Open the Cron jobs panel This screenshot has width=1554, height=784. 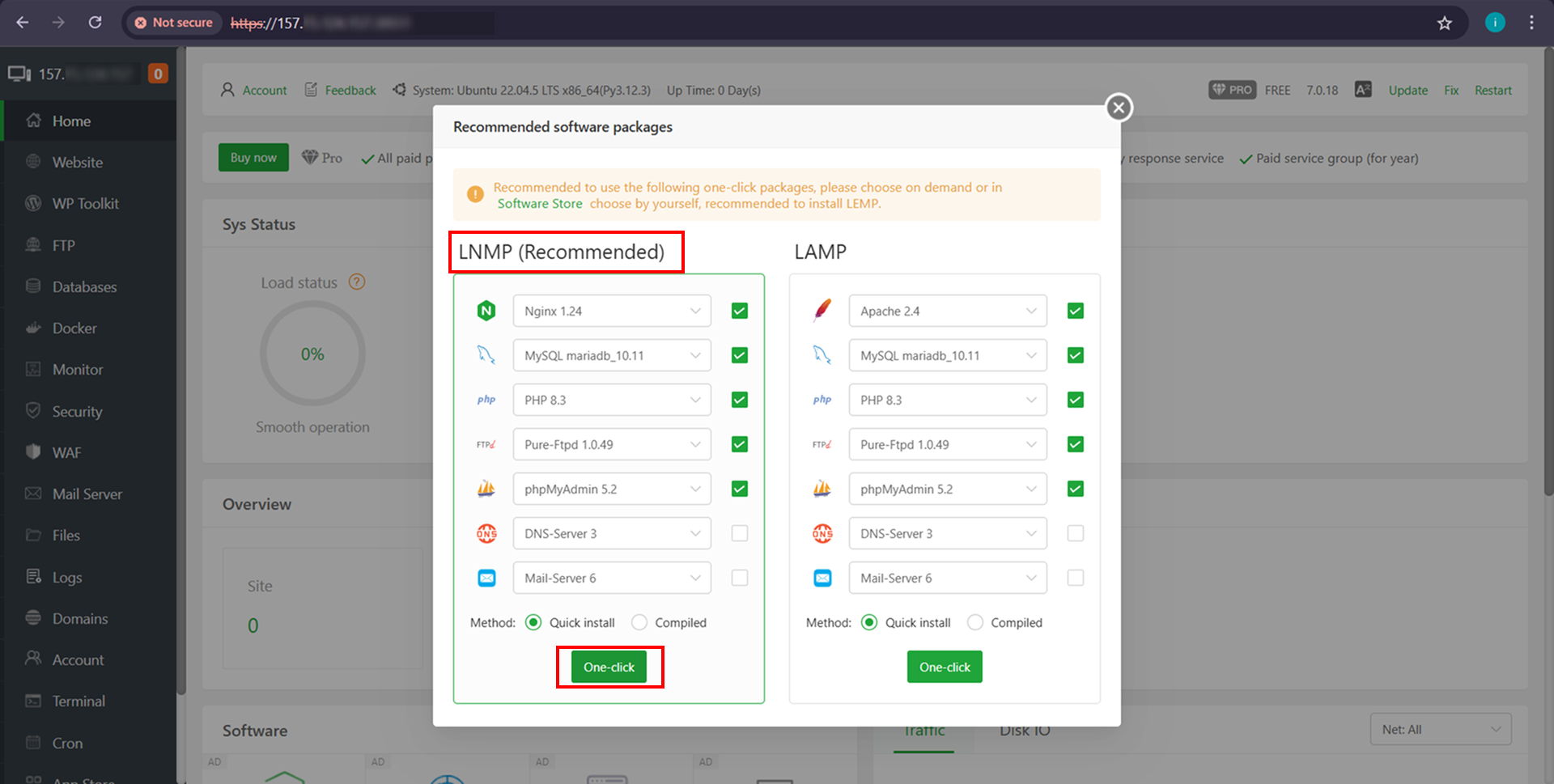click(66, 743)
